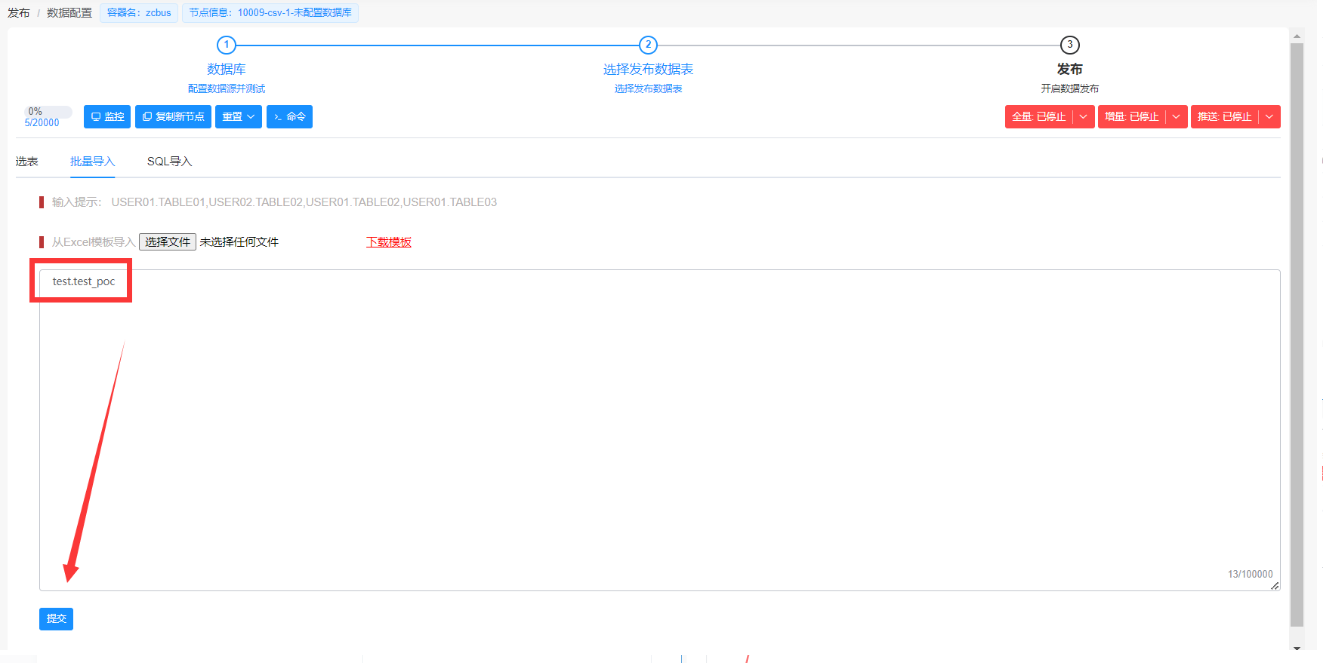Click the 全量: 已停止 status button
This screenshot has width=1323, height=663.
[x=1039, y=117]
